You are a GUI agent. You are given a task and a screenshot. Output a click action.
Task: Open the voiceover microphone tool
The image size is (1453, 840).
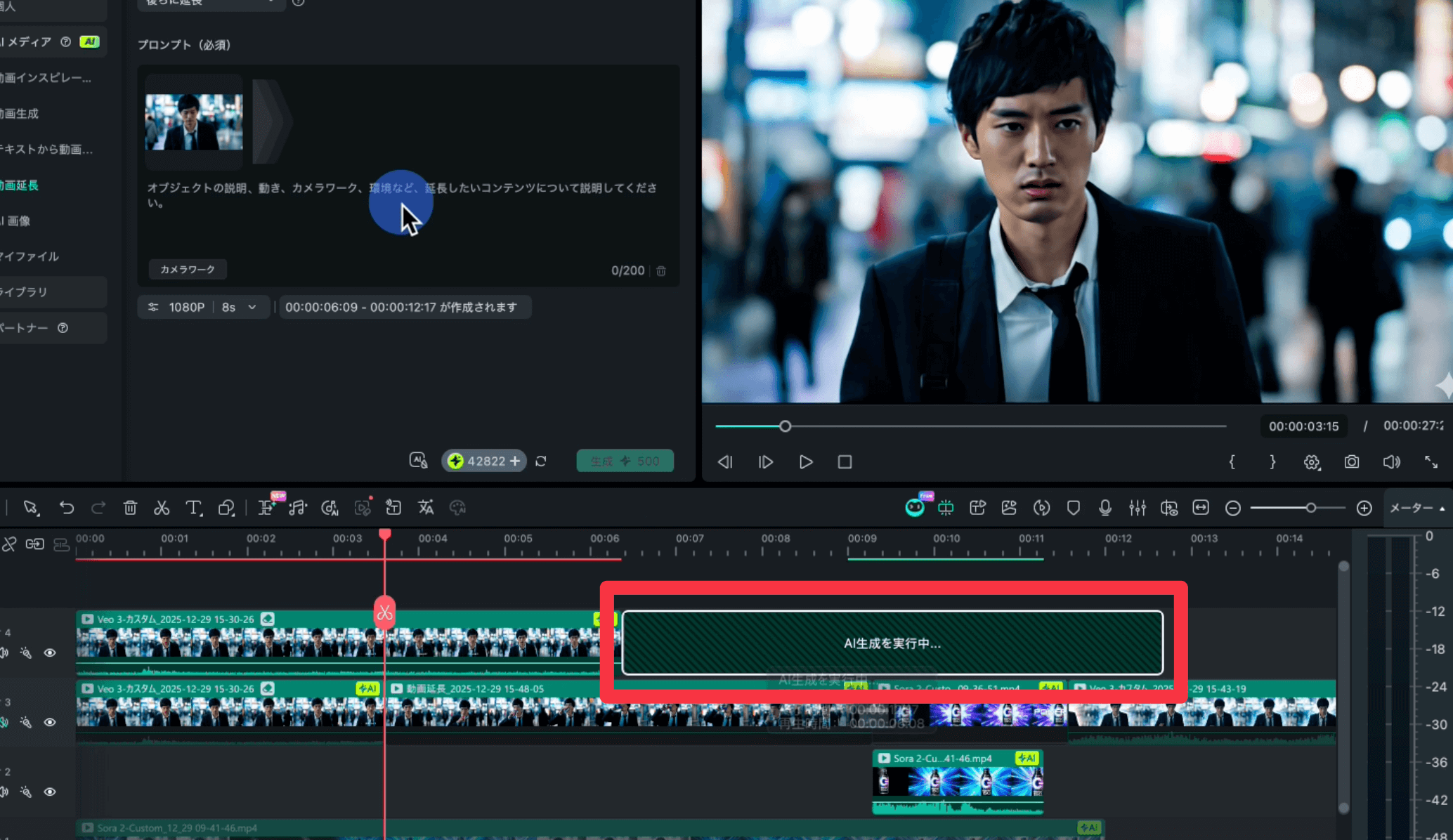[x=1105, y=507]
